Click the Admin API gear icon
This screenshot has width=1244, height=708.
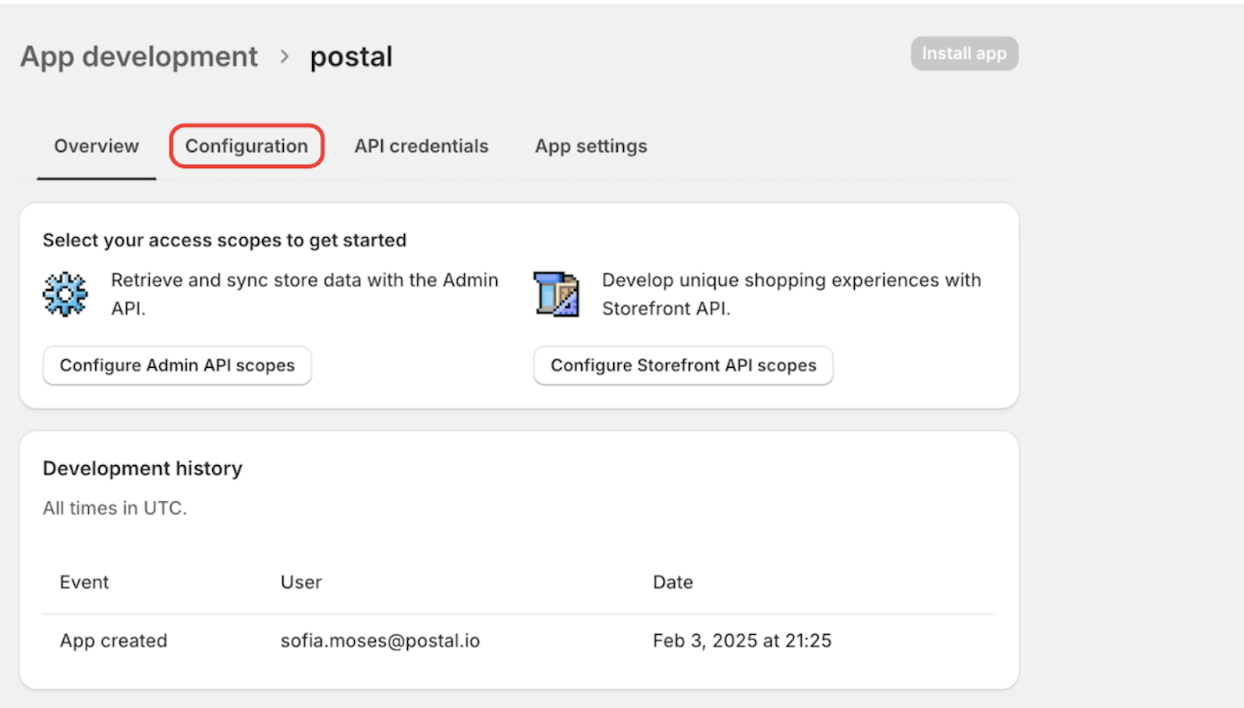[x=65, y=294]
